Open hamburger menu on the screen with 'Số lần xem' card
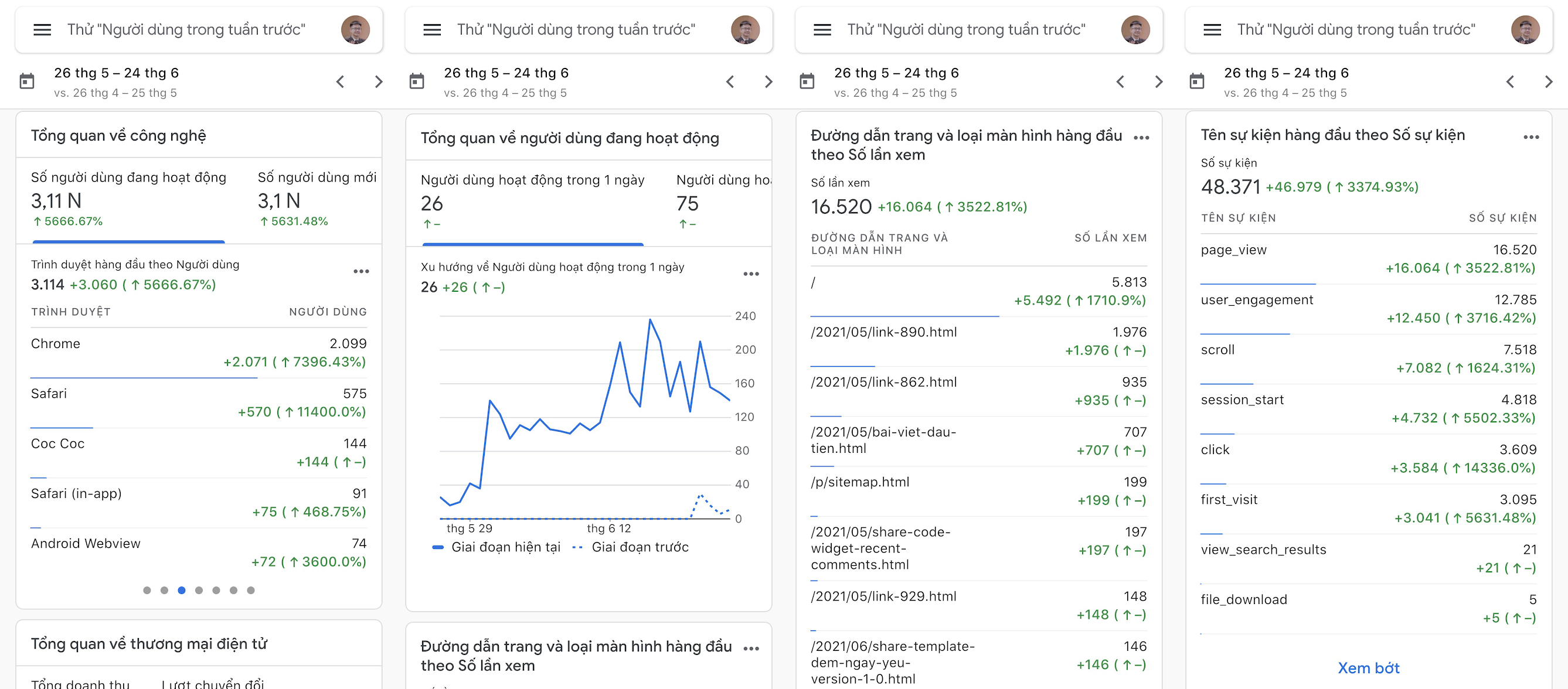 (x=822, y=29)
